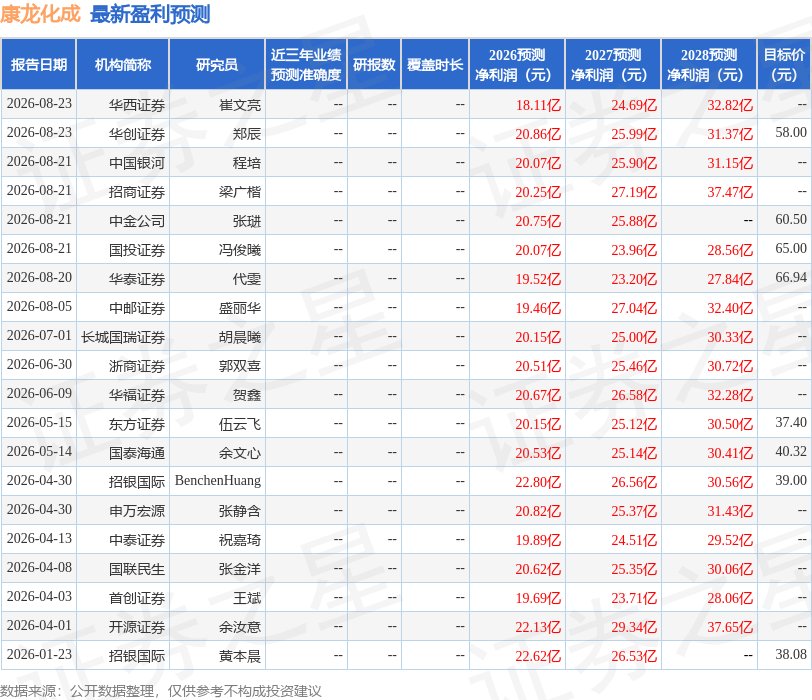The image size is (812, 700).
Task: Click 长城国瑞证券 institution name
Action: 123,337
